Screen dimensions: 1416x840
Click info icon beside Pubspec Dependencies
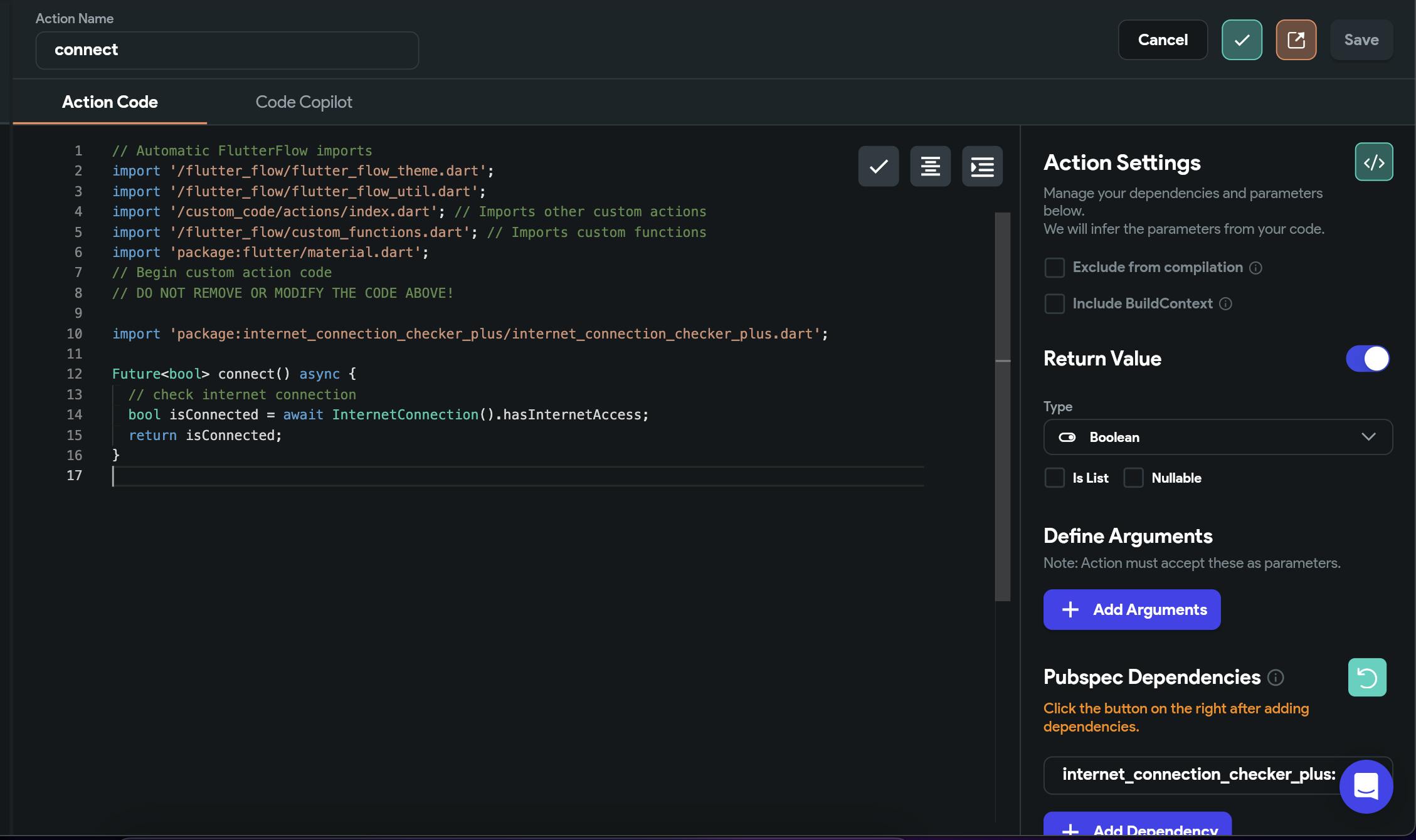click(1276, 678)
